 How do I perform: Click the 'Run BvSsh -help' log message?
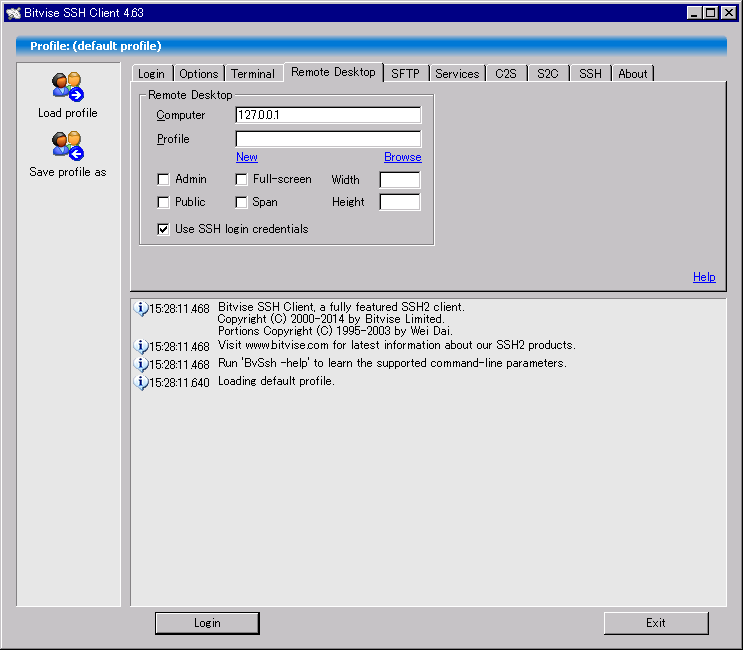392,363
